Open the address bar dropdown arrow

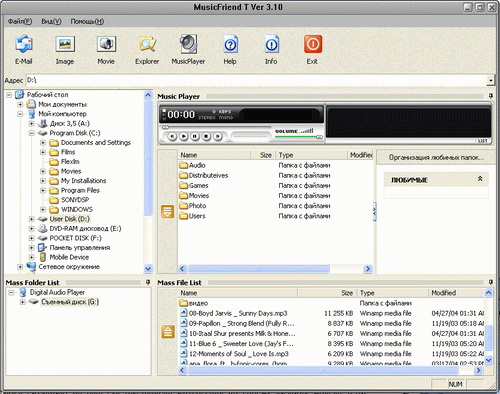(490, 80)
